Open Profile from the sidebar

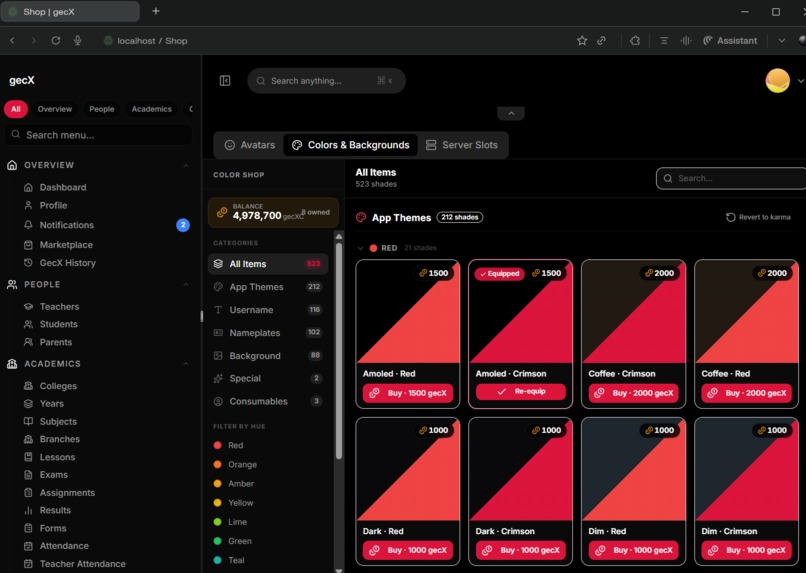53,206
